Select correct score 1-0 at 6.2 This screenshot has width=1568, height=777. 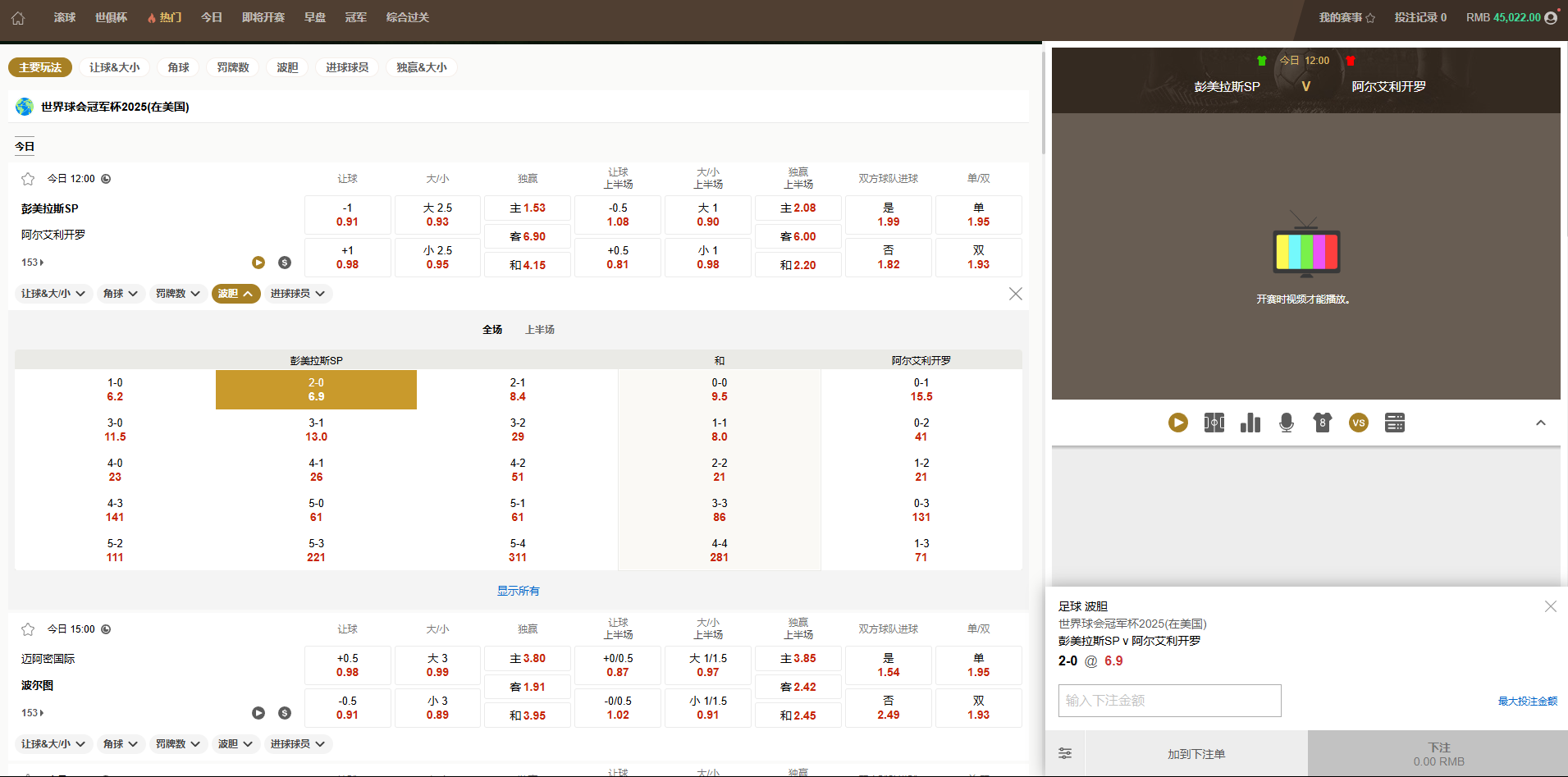pos(115,390)
